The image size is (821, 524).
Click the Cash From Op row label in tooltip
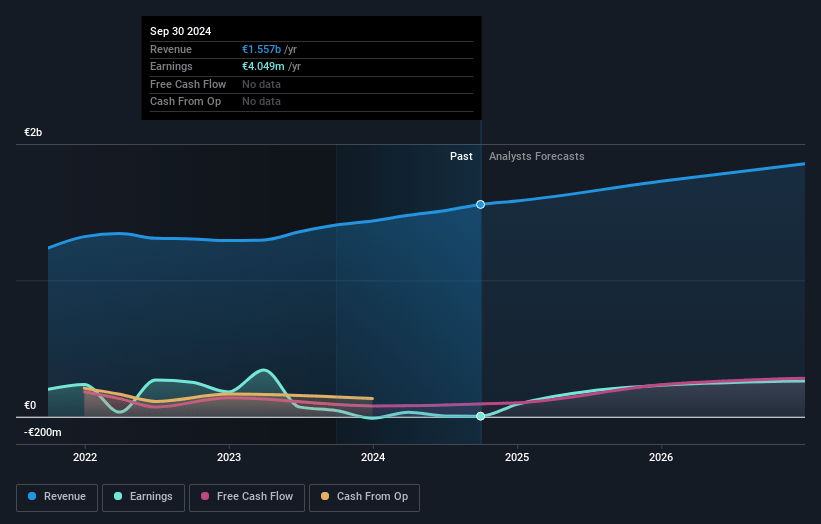point(185,102)
